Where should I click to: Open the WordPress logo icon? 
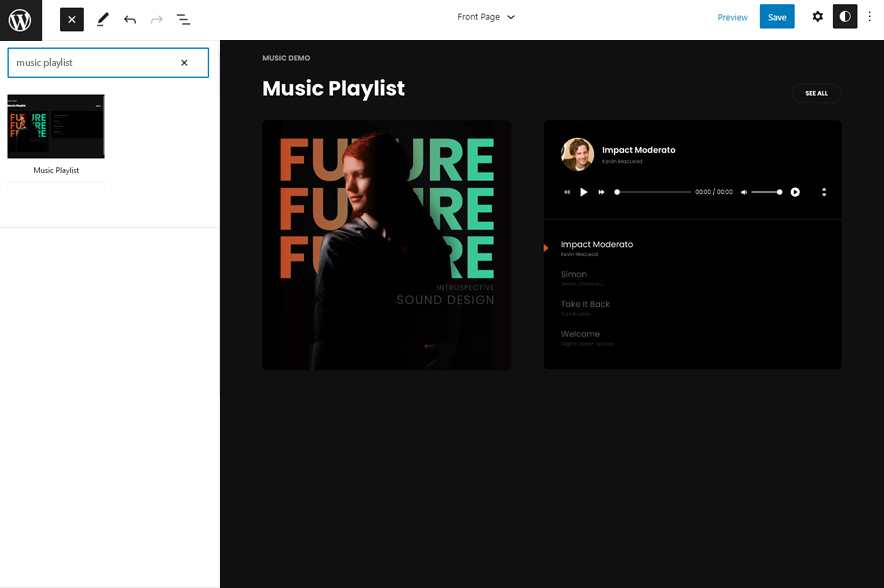19,19
